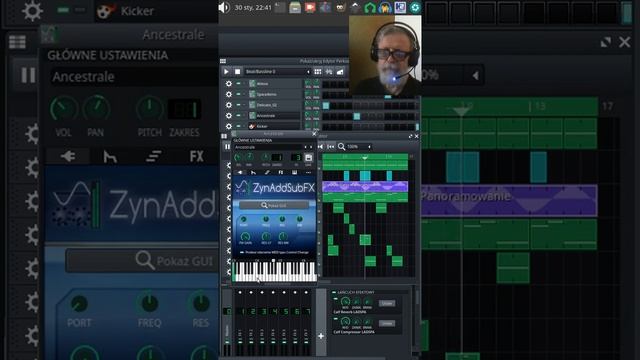The image size is (640, 360).
Task: Toggle the effects chain enable LED
Action: 334,293
